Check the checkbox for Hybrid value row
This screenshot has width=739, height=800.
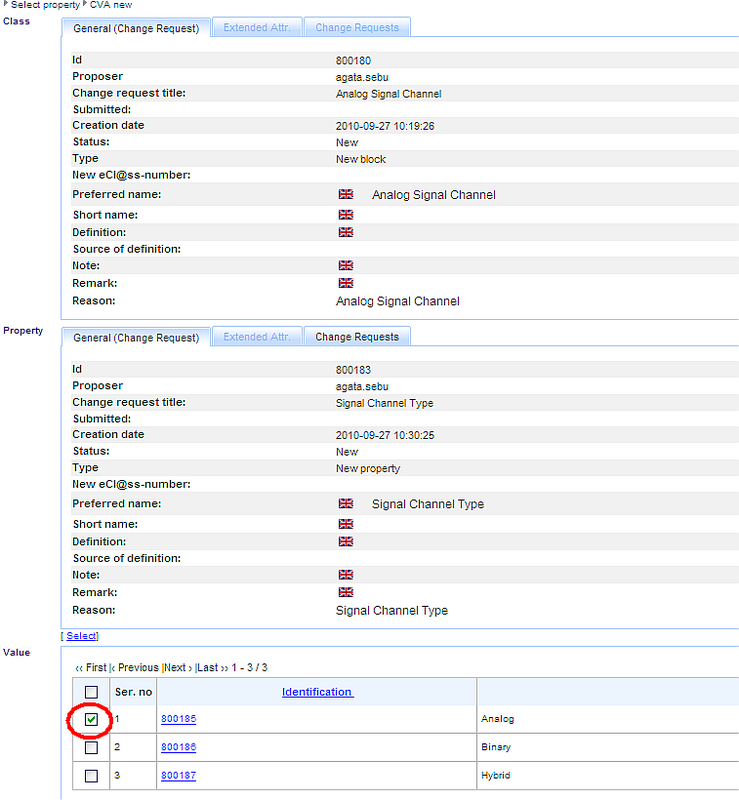[x=91, y=775]
